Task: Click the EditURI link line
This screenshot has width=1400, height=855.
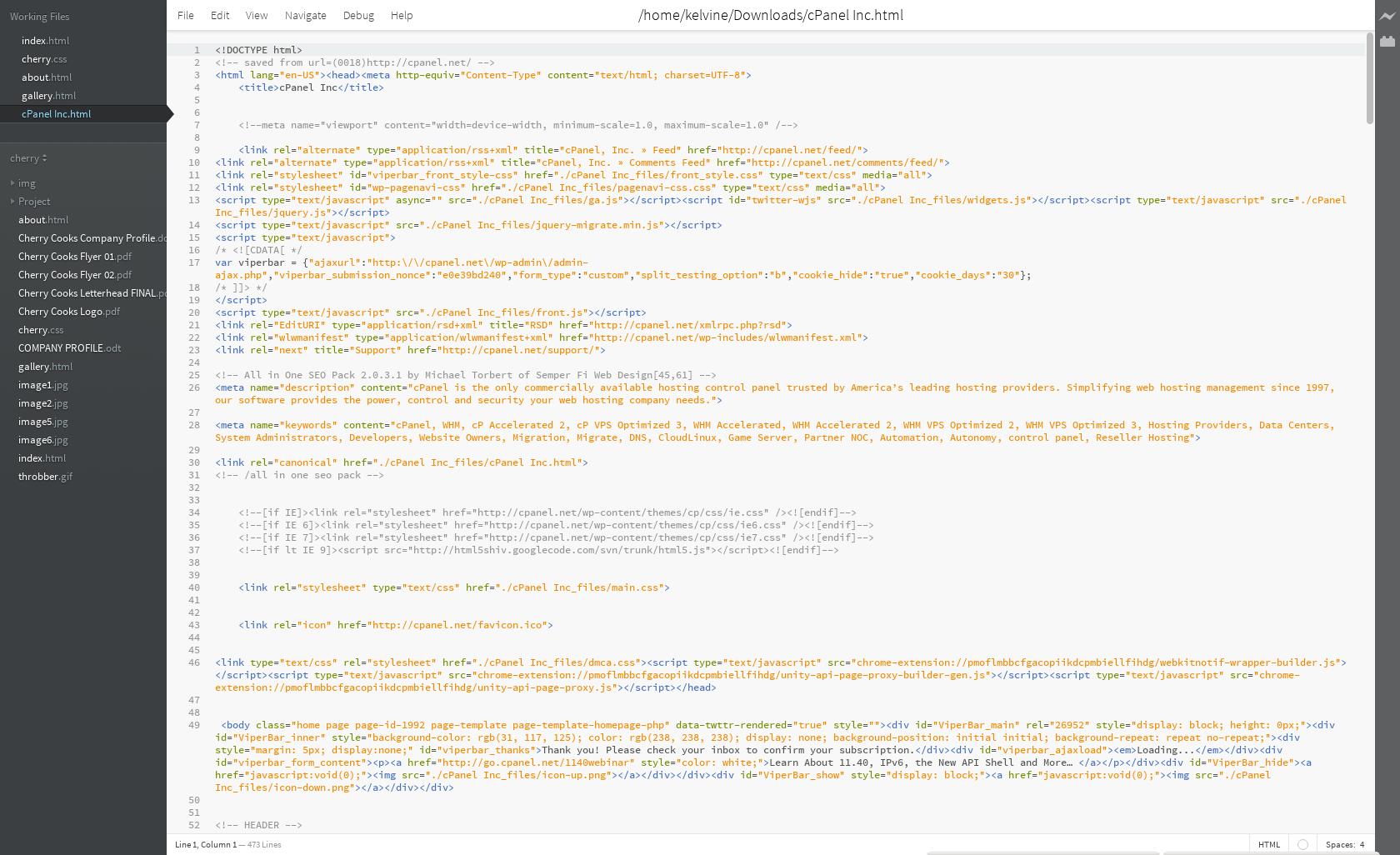Action: coord(503,325)
